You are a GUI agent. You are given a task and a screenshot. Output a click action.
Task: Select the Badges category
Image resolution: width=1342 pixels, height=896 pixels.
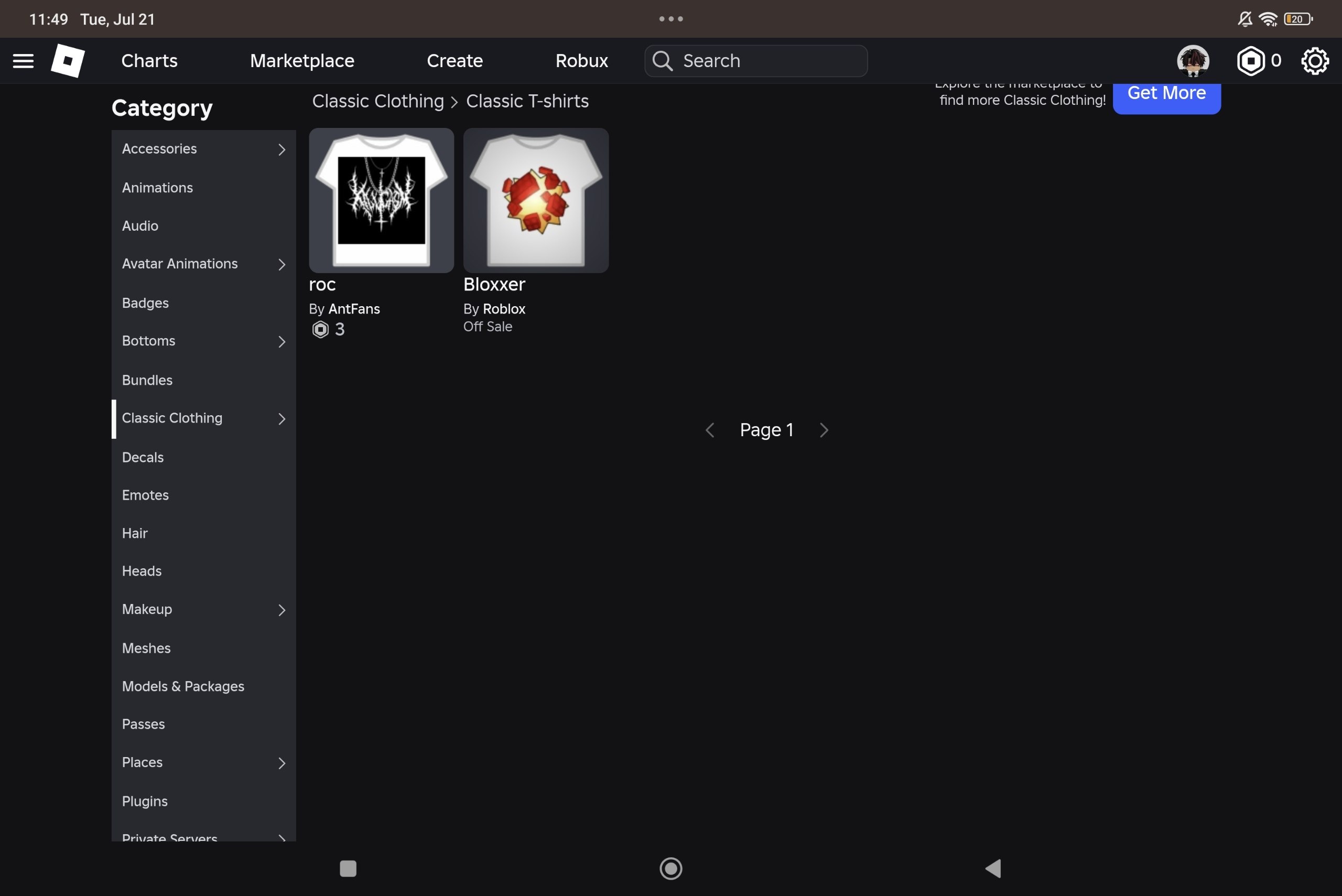pyautogui.click(x=203, y=303)
